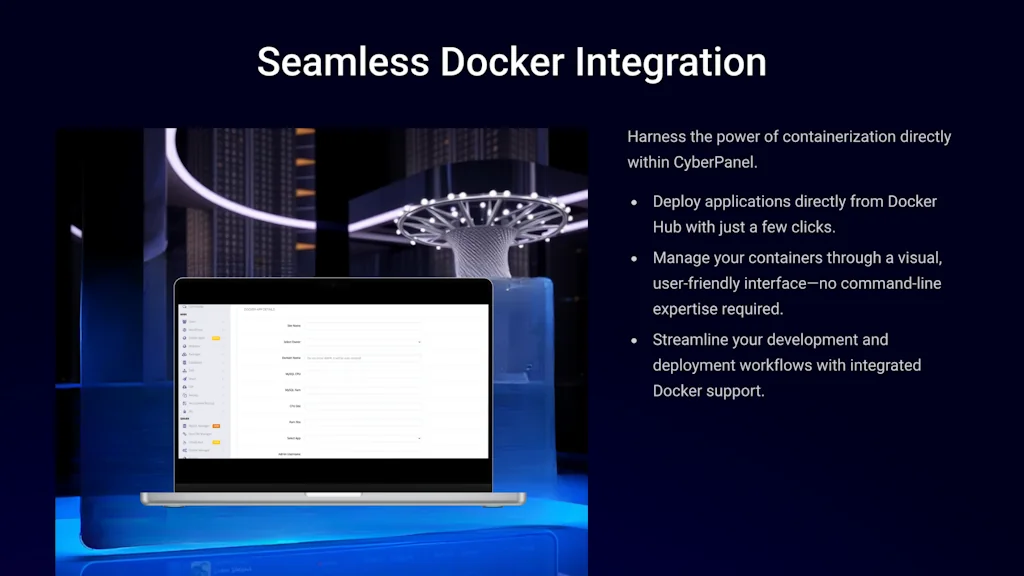This screenshot has height=576, width=1024.
Task: Open the Incremental Backup sidebar icon
Action: tap(184, 403)
